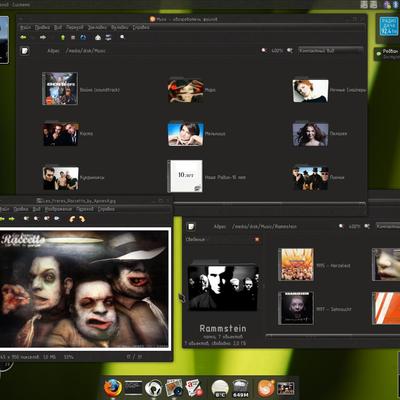Open the Go (Переход) menu in Music window
Image resolution: width=400 pixels, height=400 pixels.
pyautogui.click(x=75, y=27)
